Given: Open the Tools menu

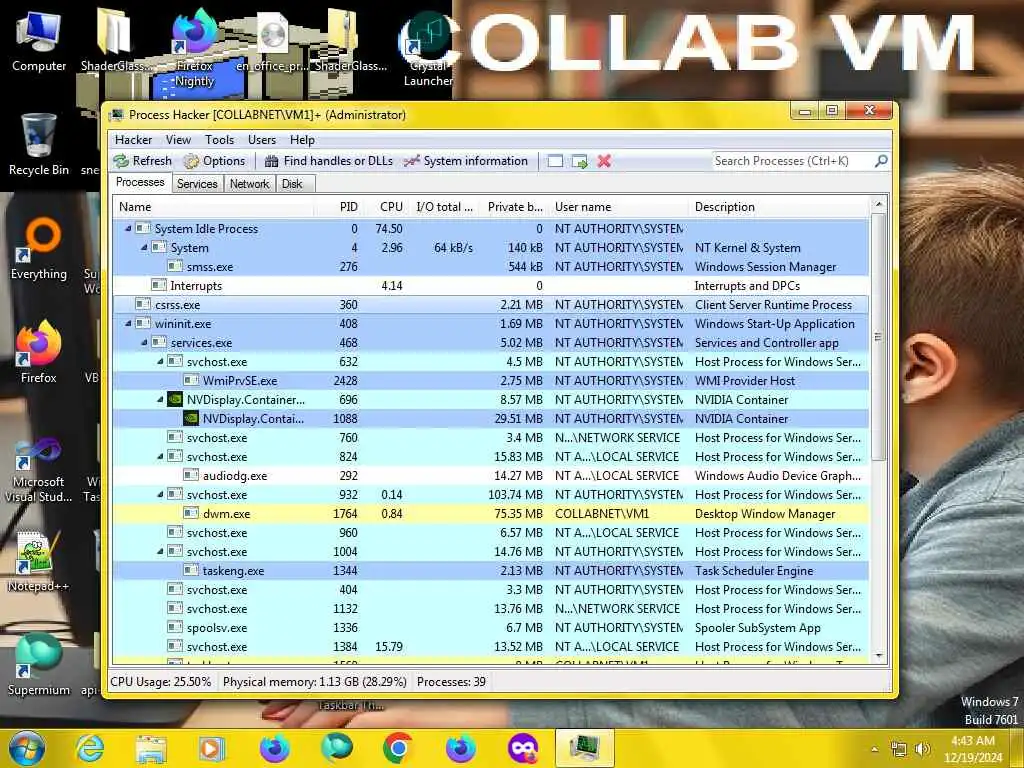Looking at the screenshot, I should coord(219,140).
